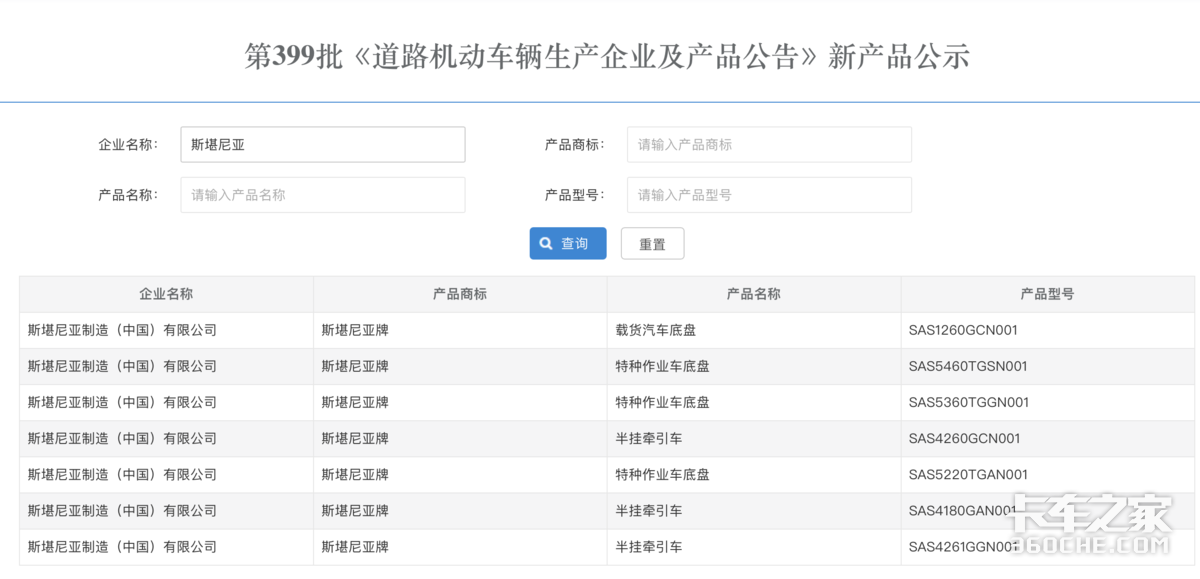Image resolution: width=1200 pixels, height=579 pixels.
Task: Click the page title 第399批 heading
Action: 607,56
